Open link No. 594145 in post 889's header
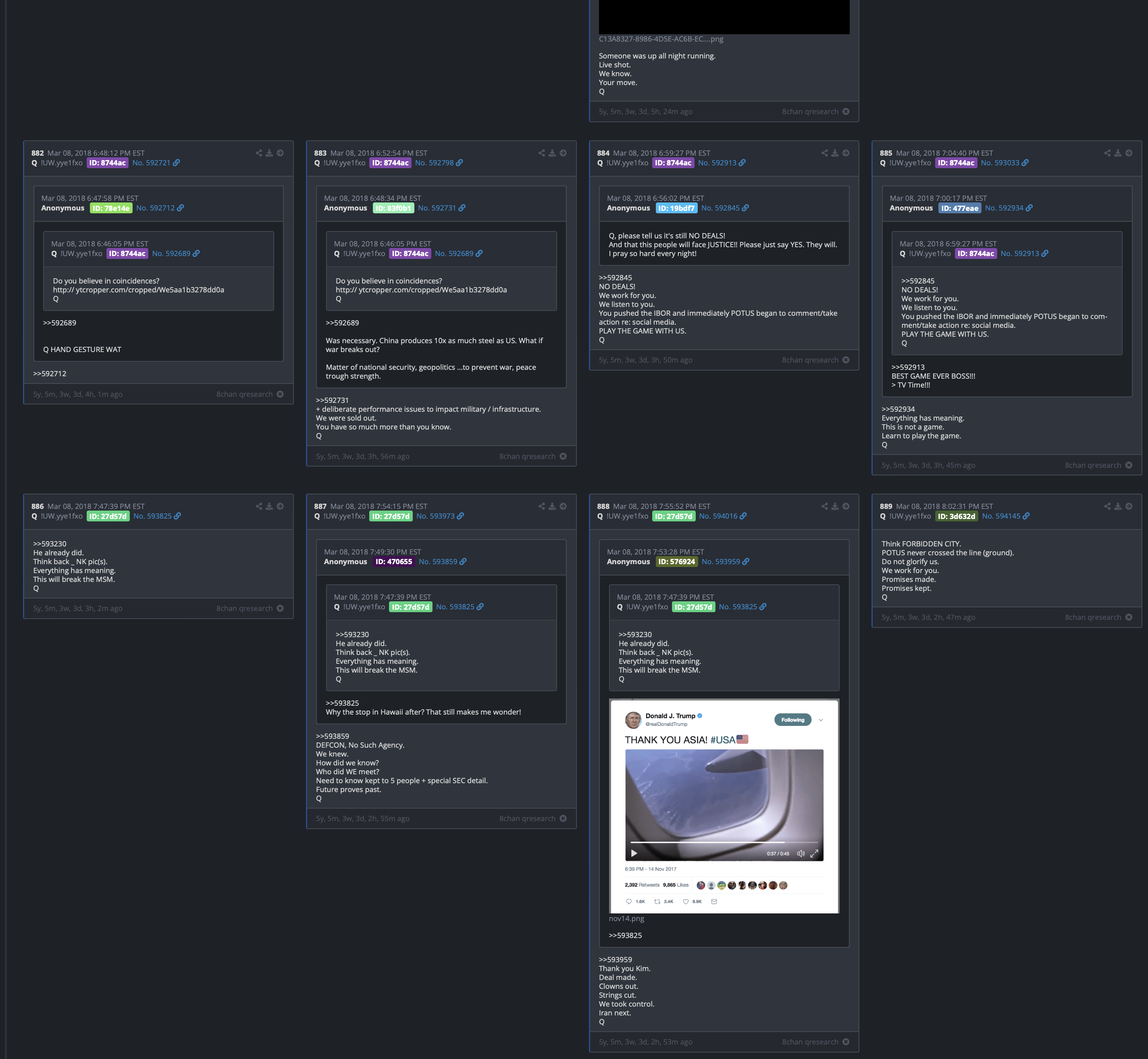 (1005, 516)
